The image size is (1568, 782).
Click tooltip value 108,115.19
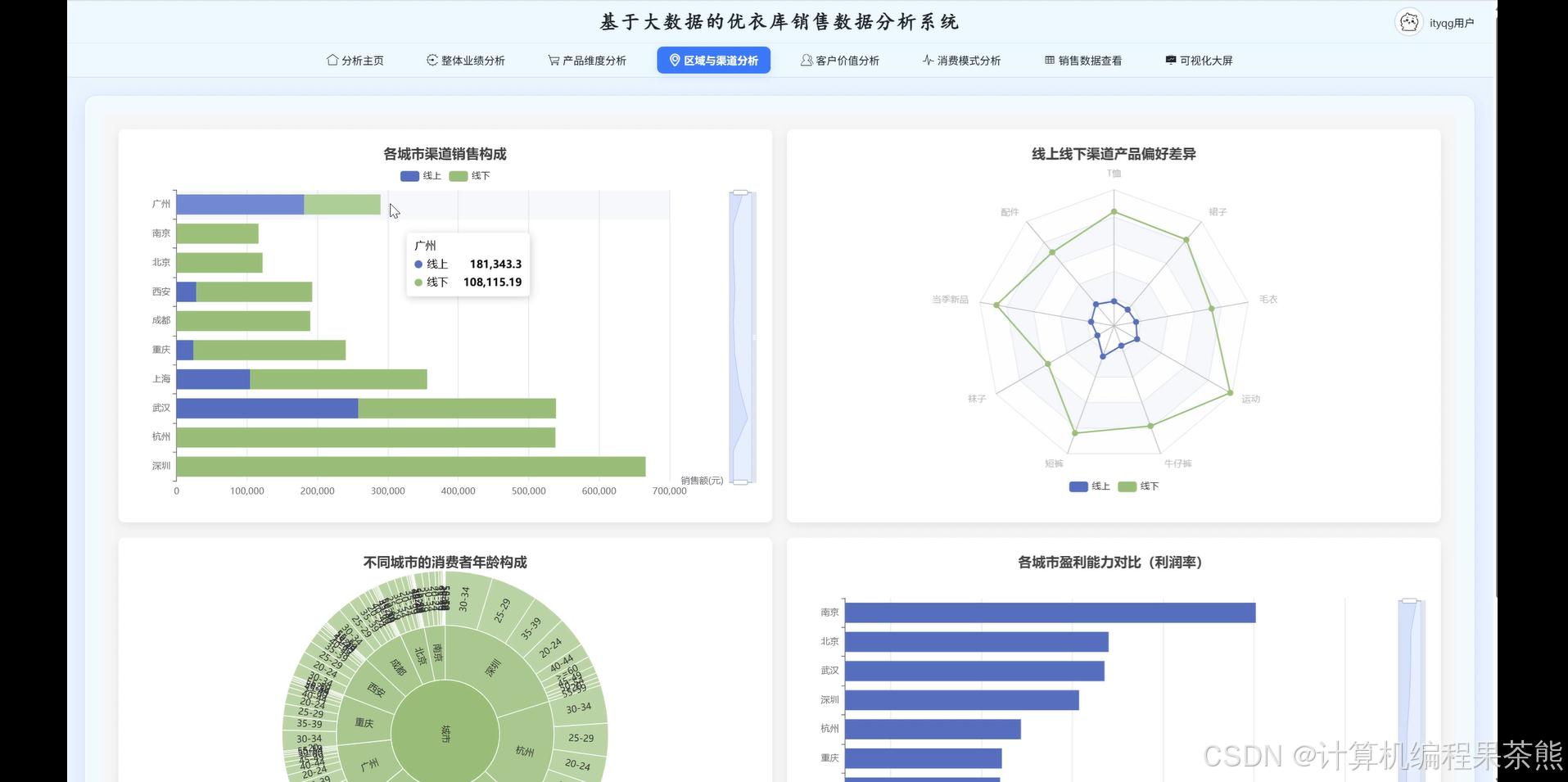pos(492,282)
